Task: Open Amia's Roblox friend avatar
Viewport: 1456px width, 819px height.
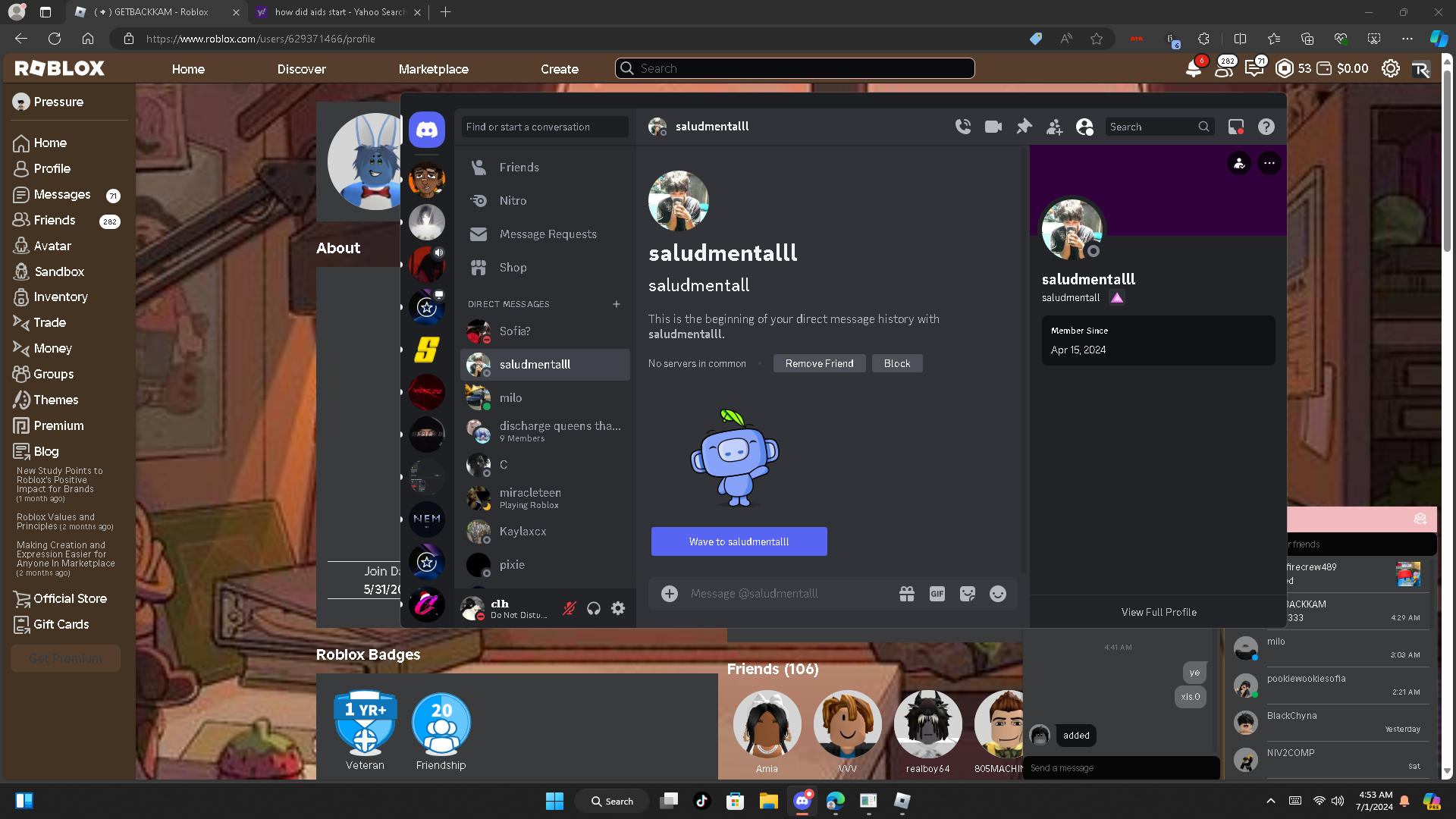Action: (767, 725)
